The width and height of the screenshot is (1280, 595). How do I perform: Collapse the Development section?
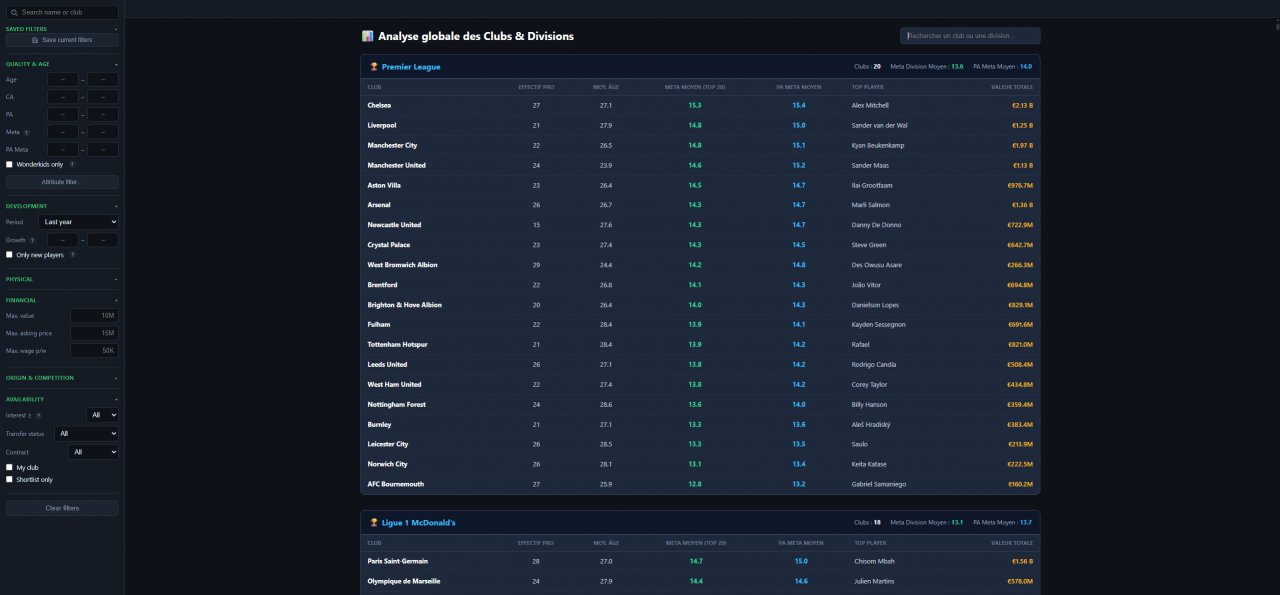(62, 206)
